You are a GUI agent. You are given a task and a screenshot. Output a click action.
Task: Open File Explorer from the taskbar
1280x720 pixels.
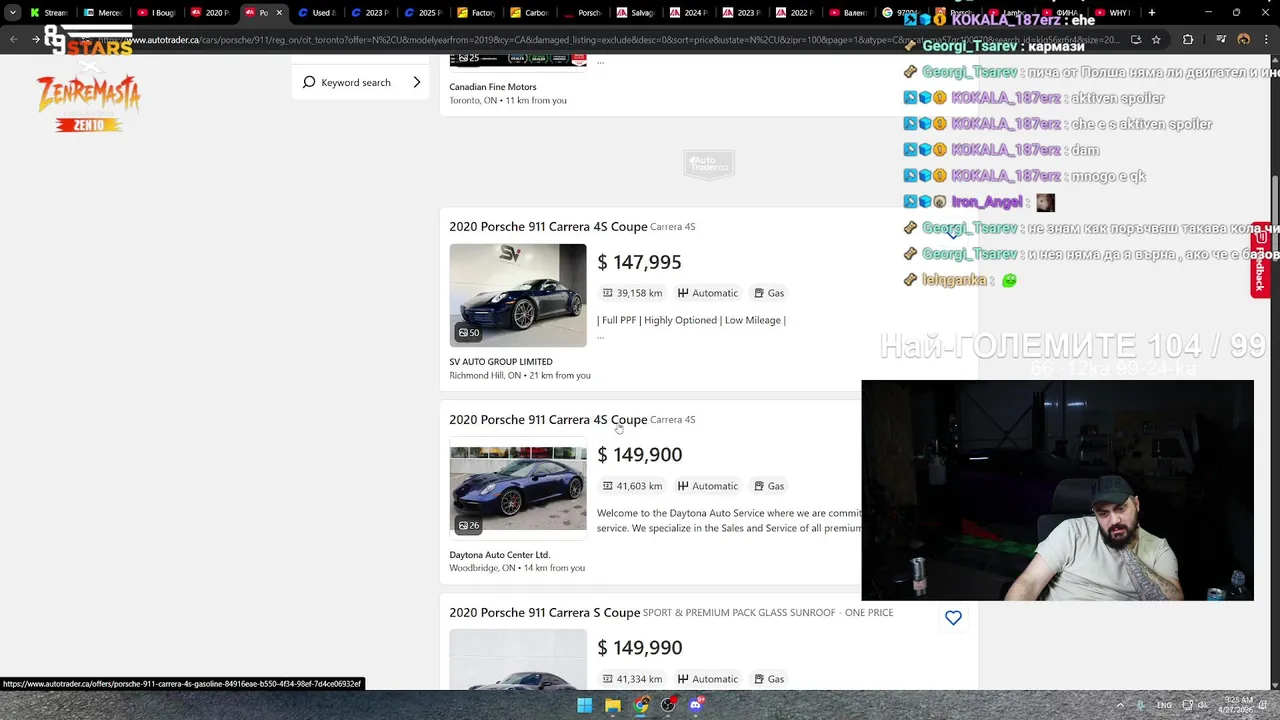pyautogui.click(x=613, y=705)
